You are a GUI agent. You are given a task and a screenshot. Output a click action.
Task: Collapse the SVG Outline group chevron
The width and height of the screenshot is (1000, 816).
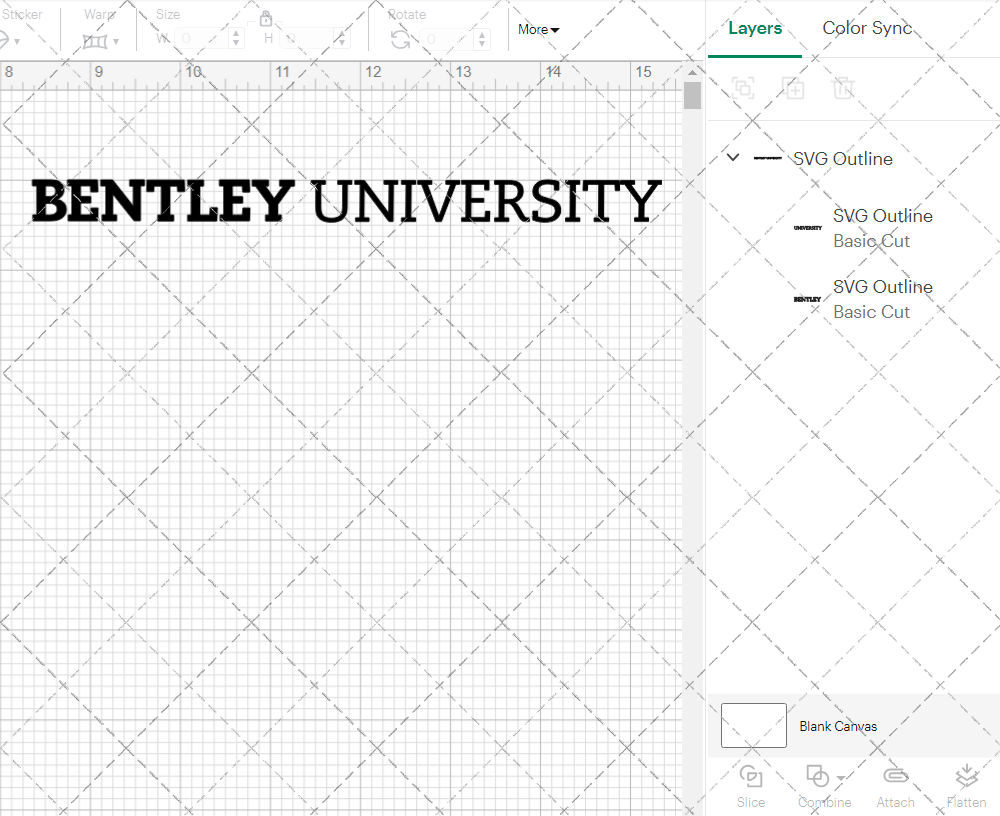(x=732, y=157)
